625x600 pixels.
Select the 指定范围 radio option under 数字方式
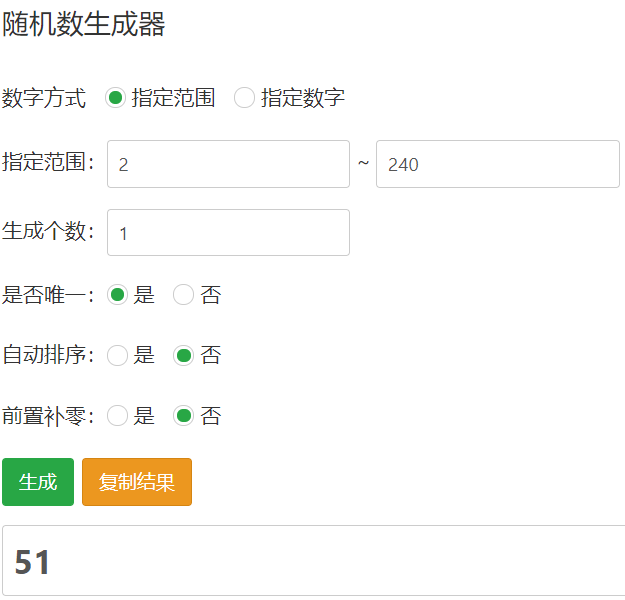pyautogui.click(x=116, y=98)
